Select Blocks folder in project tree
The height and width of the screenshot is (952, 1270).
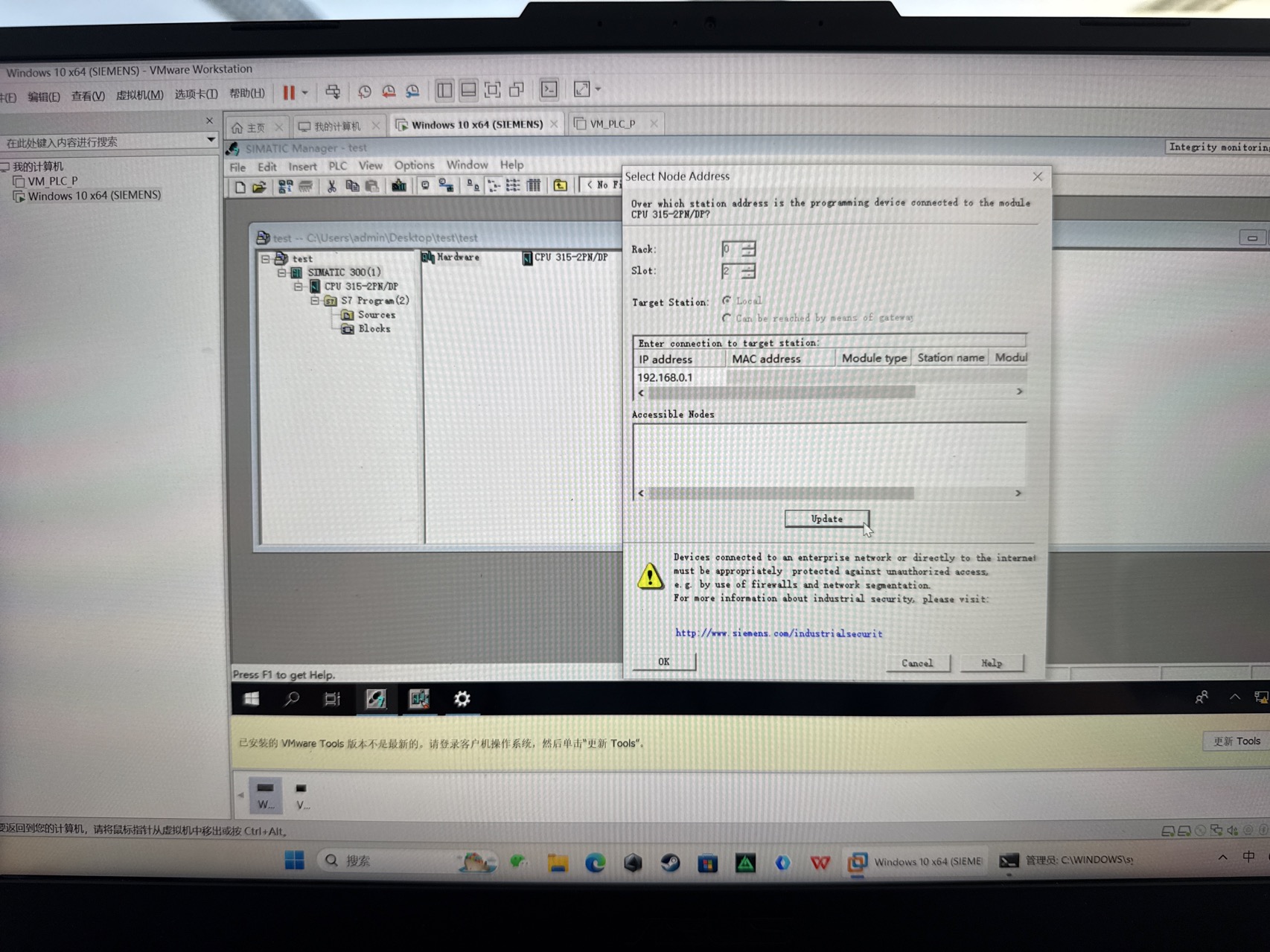click(x=367, y=329)
